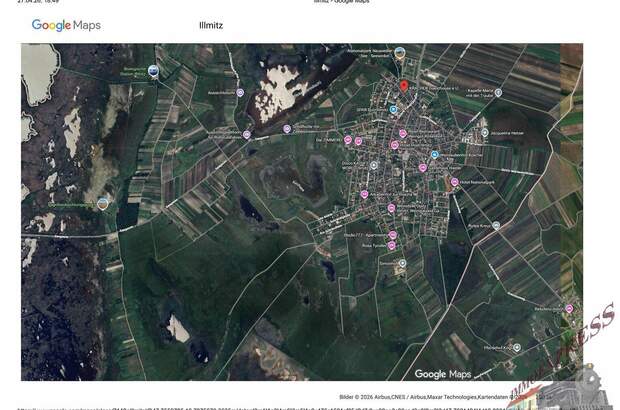620x410 pixels.
Task: Click the Google Maps watermark on map
Action: [442, 374]
